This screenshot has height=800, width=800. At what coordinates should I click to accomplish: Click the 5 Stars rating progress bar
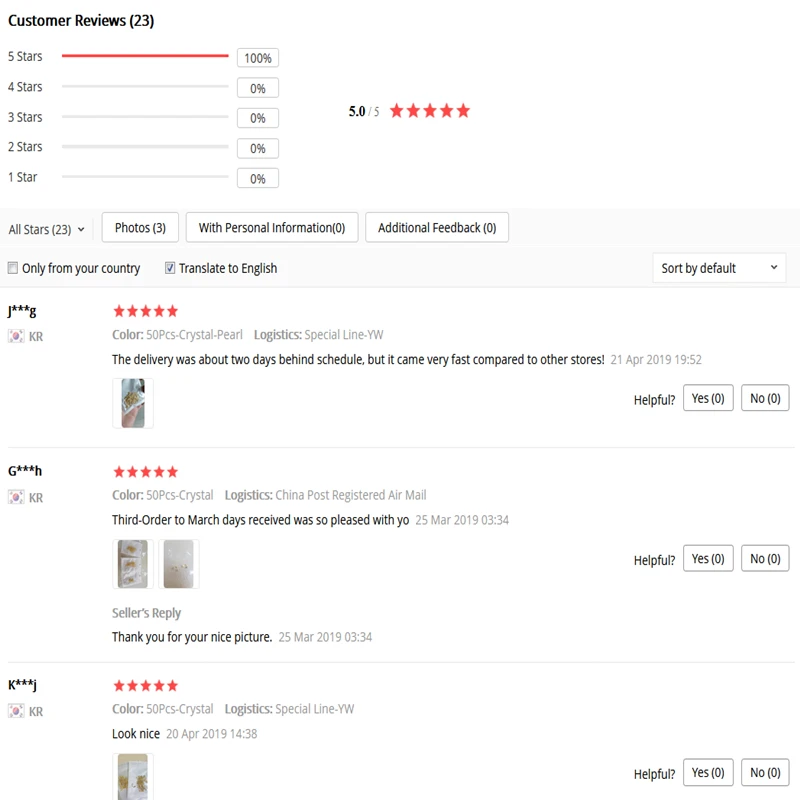(x=145, y=56)
